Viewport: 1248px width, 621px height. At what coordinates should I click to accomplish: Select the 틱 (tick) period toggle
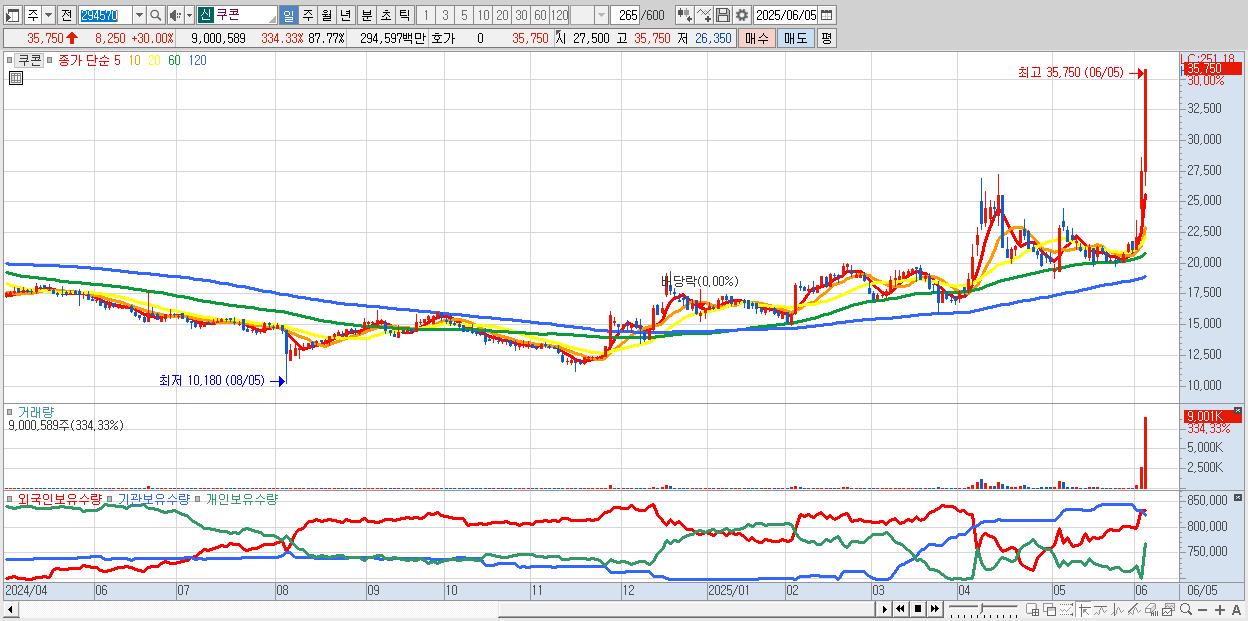click(404, 15)
